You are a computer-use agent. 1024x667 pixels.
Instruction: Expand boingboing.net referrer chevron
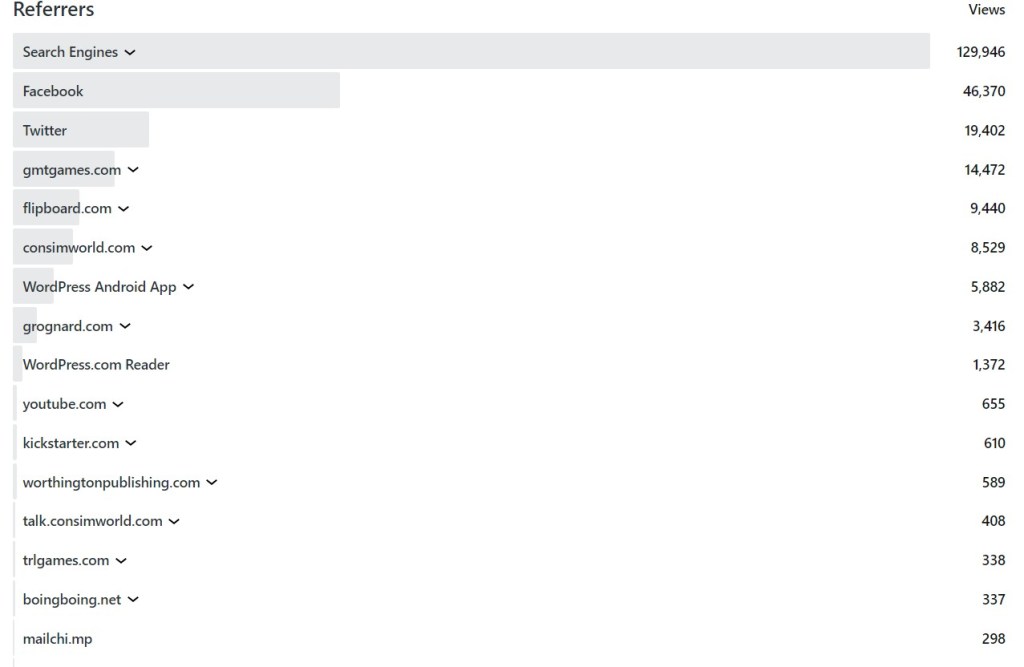tap(133, 600)
